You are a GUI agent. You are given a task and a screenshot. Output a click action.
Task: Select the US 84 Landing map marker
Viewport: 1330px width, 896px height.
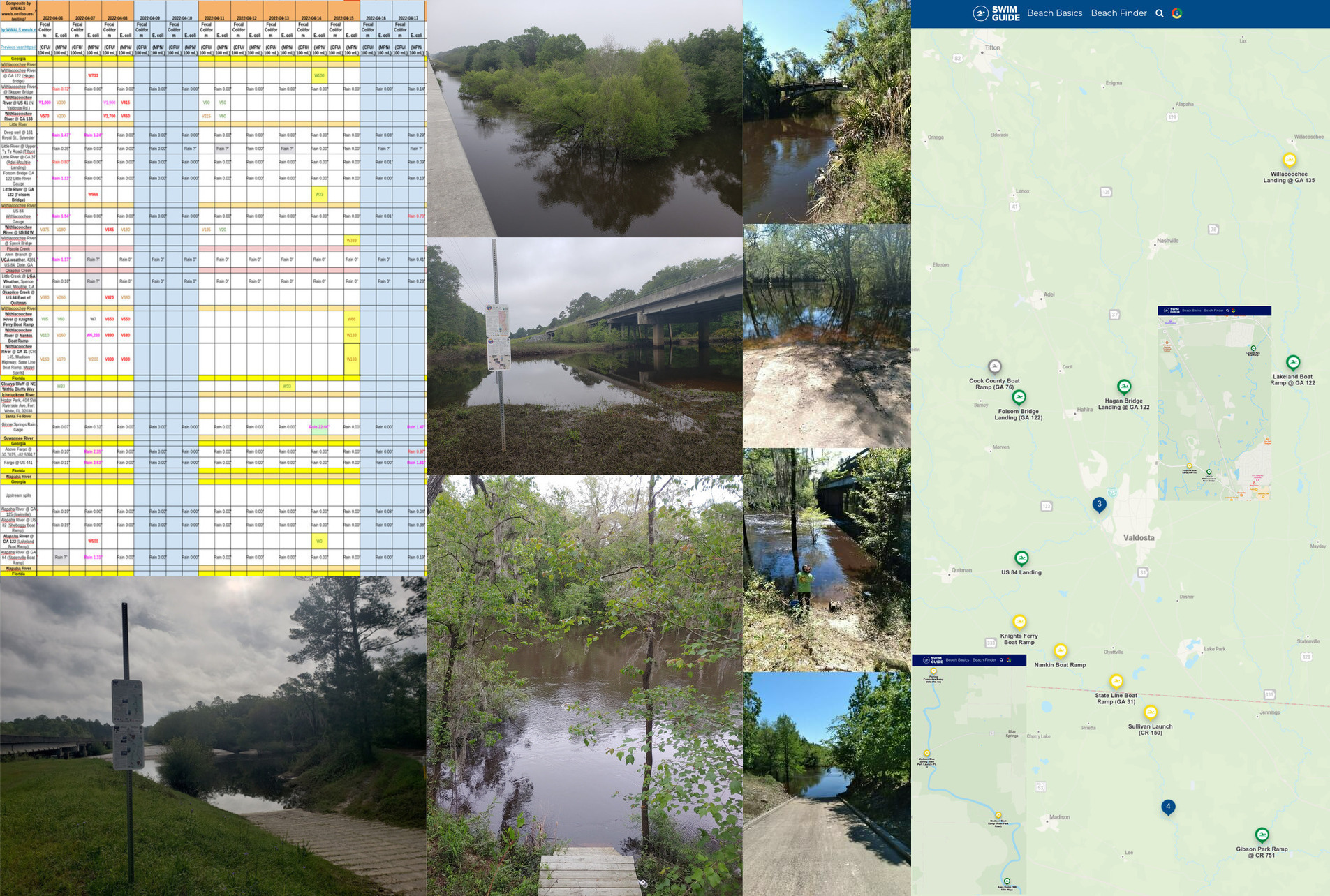pos(1021,558)
